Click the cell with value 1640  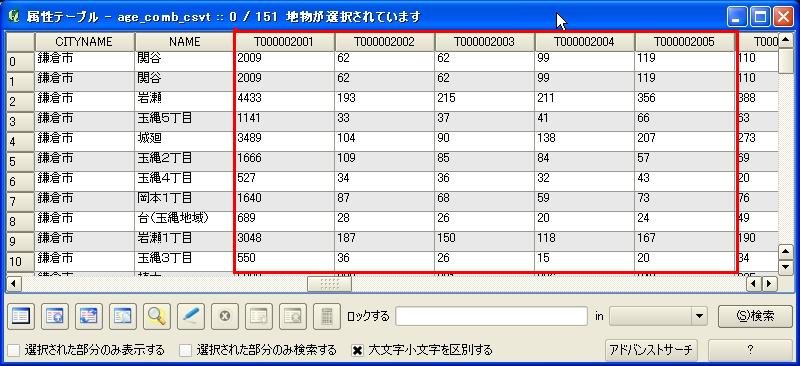click(x=284, y=201)
